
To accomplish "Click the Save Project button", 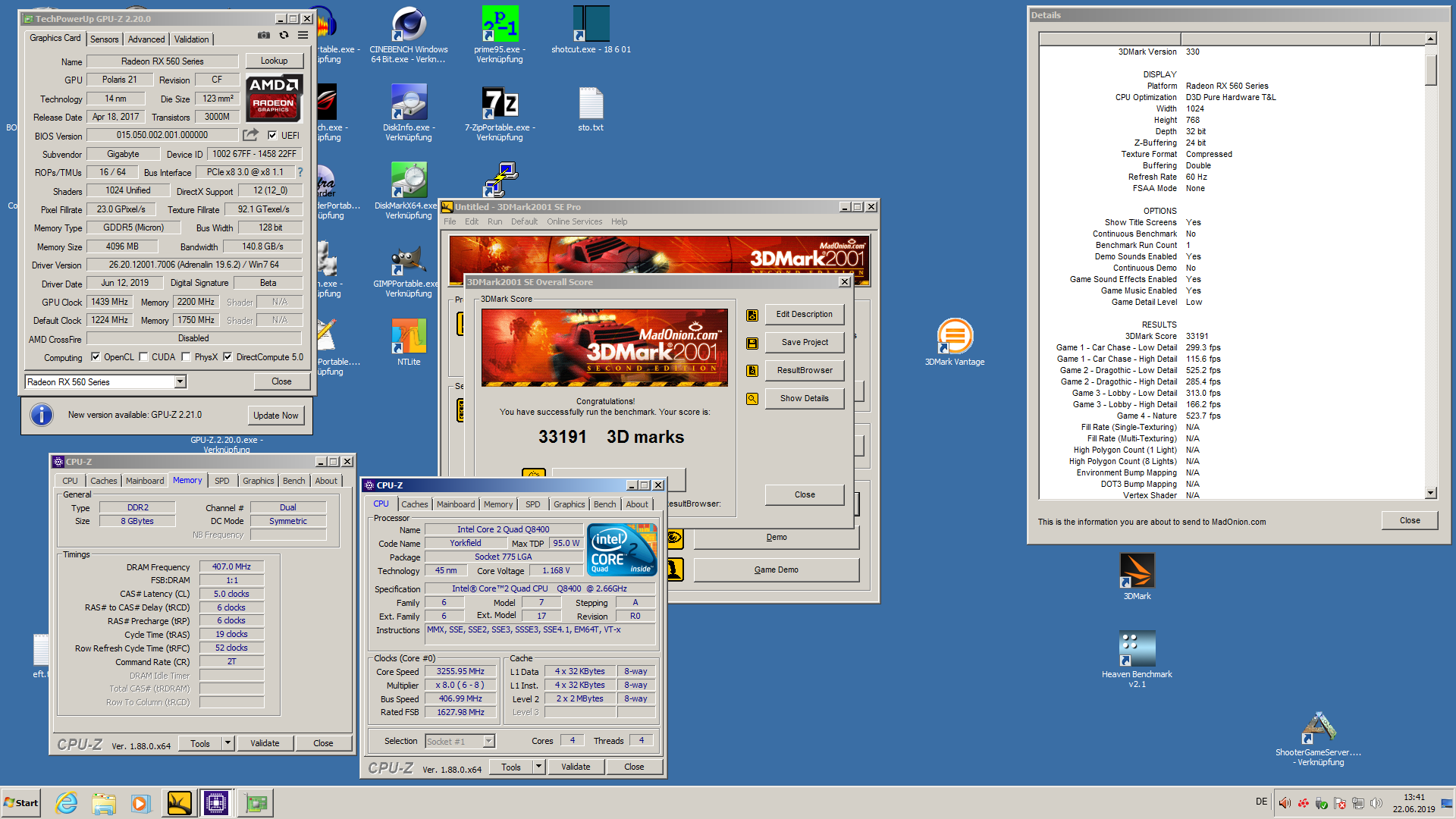I will pyautogui.click(x=805, y=343).
